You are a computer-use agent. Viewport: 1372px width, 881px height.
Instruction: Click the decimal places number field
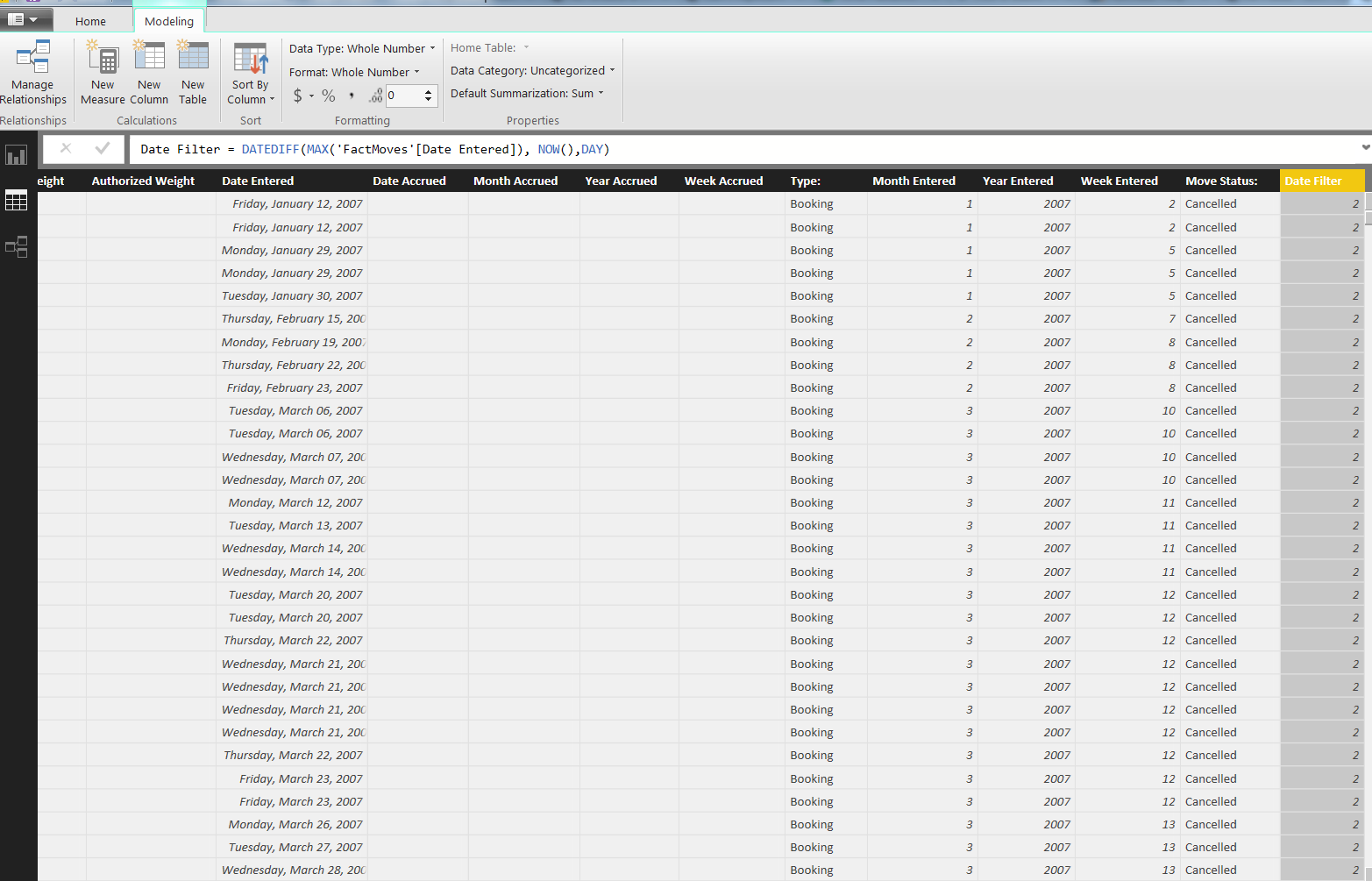(x=404, y=96)
